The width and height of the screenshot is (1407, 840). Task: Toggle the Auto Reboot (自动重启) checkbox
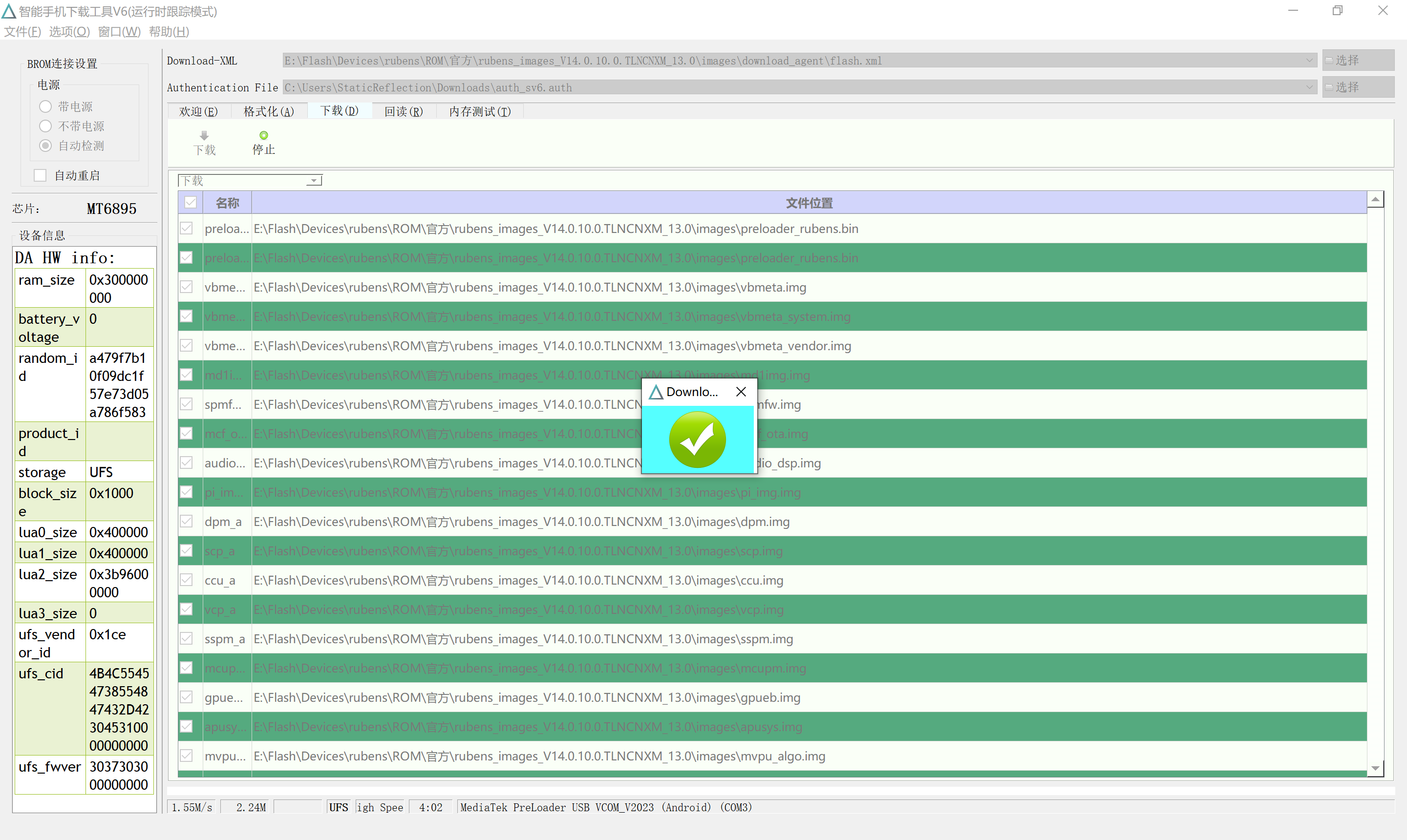(40, 175)
